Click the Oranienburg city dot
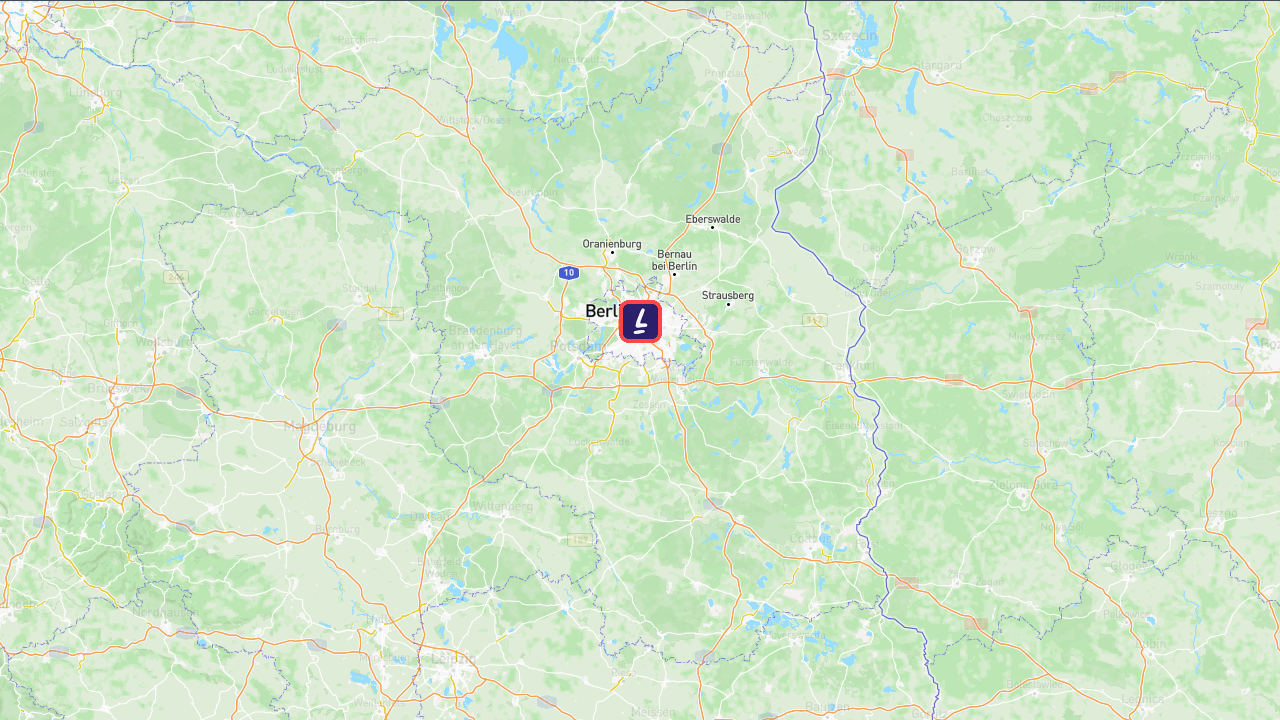Viewport: 1280px width, 720px height. tap(612, 252)
